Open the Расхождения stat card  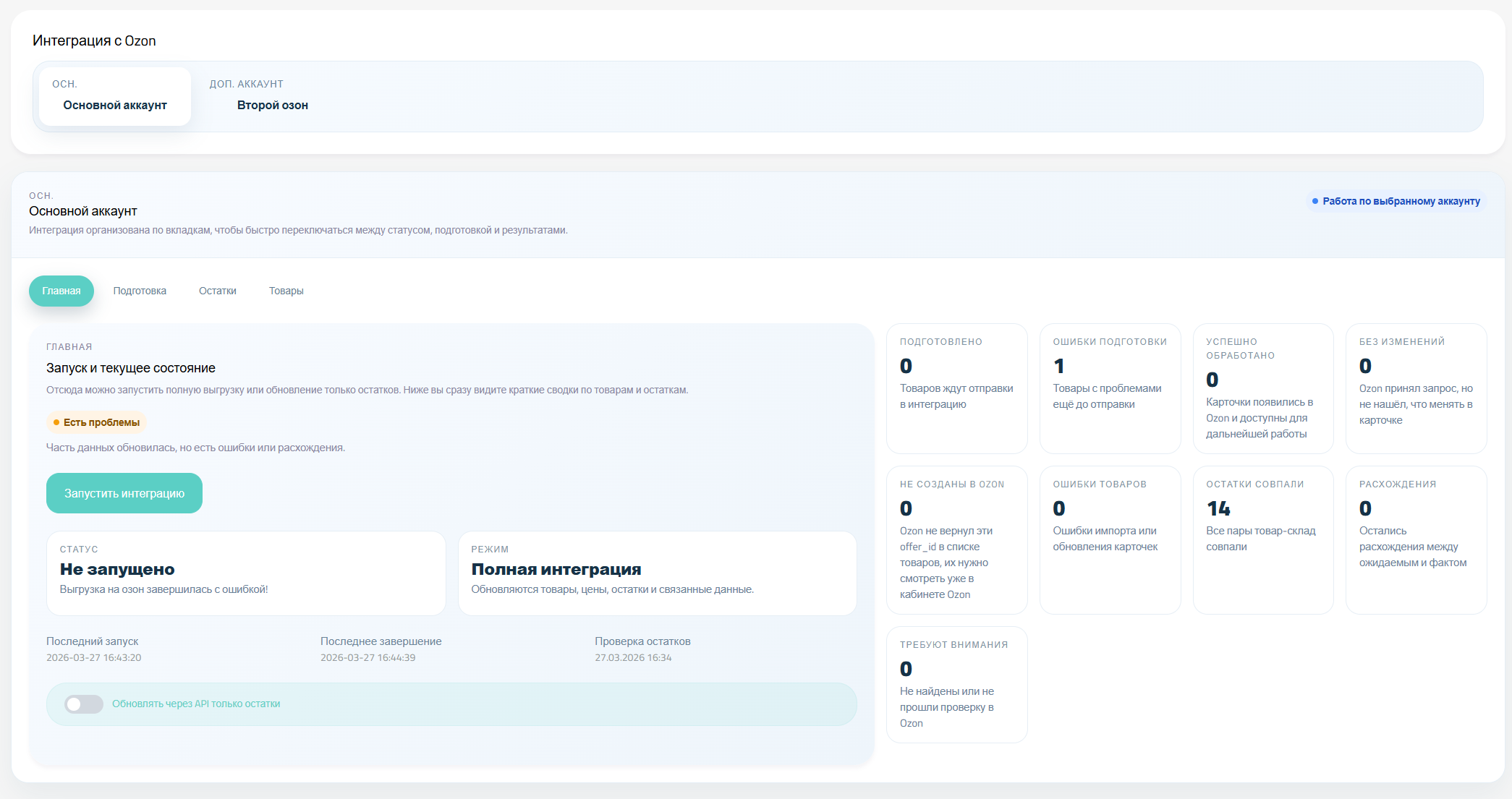pyautogui.click(x=1416, y=540)
